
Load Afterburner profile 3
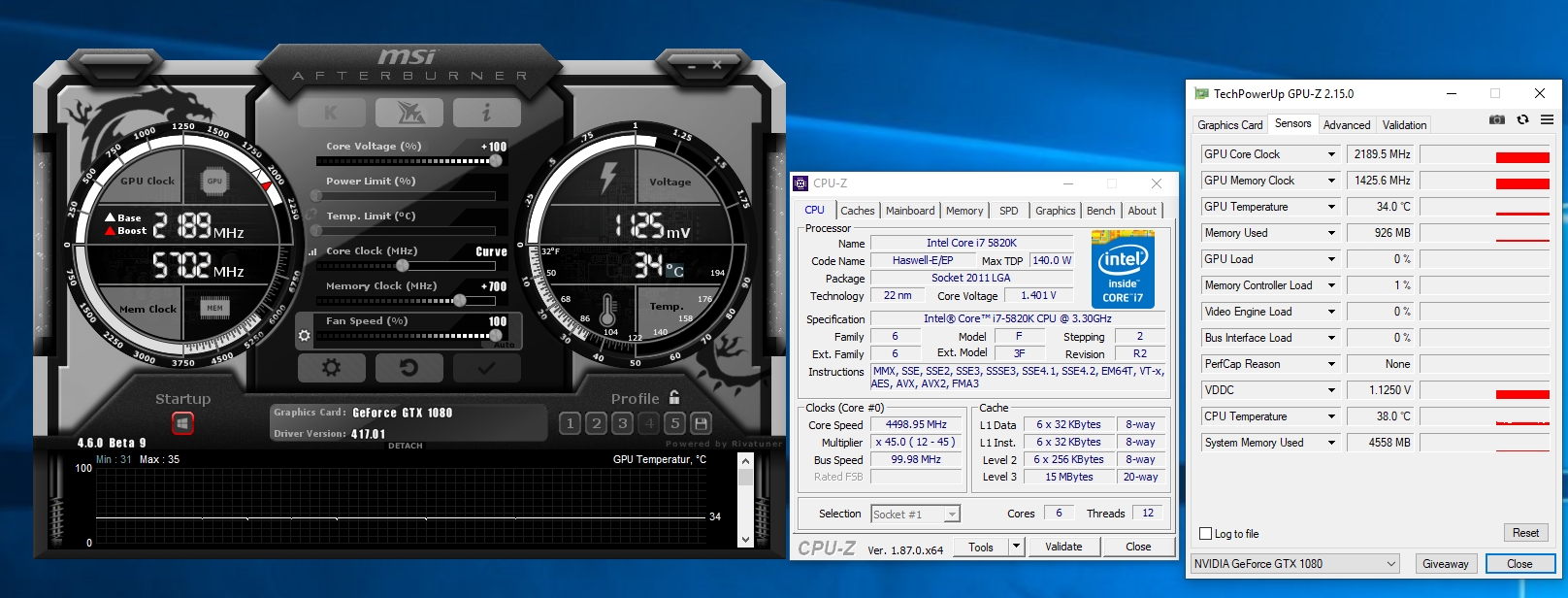(623, 423)
